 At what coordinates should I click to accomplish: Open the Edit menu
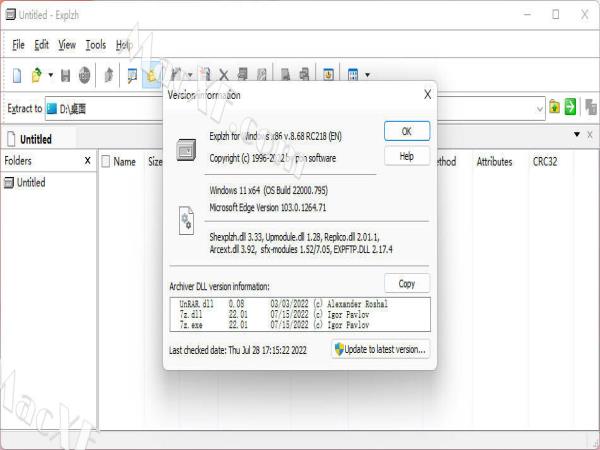click(x=41, y=45)
